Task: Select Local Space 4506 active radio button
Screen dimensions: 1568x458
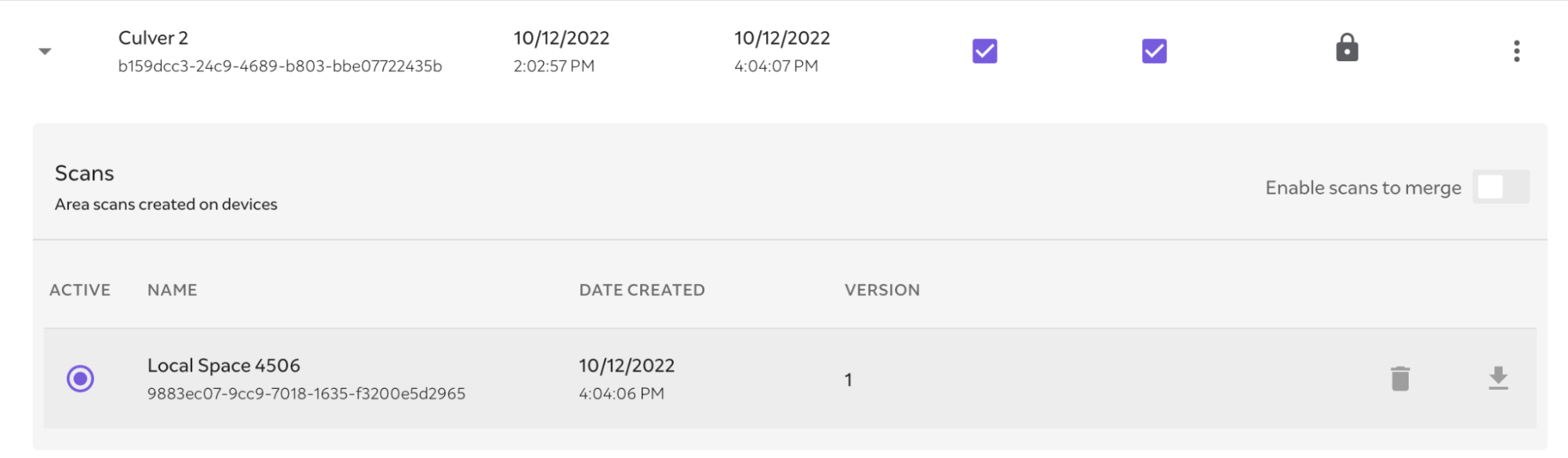Action: click(80, 379)
